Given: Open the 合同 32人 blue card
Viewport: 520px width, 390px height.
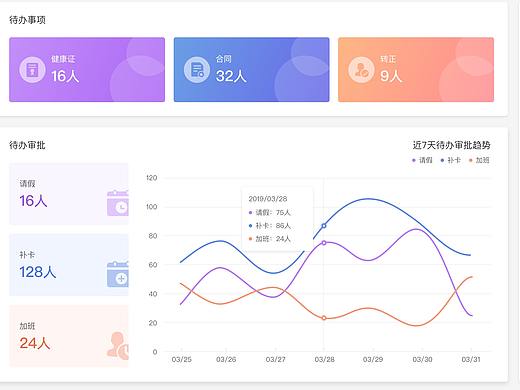Looking at the screenshot, I should point(252,70).
